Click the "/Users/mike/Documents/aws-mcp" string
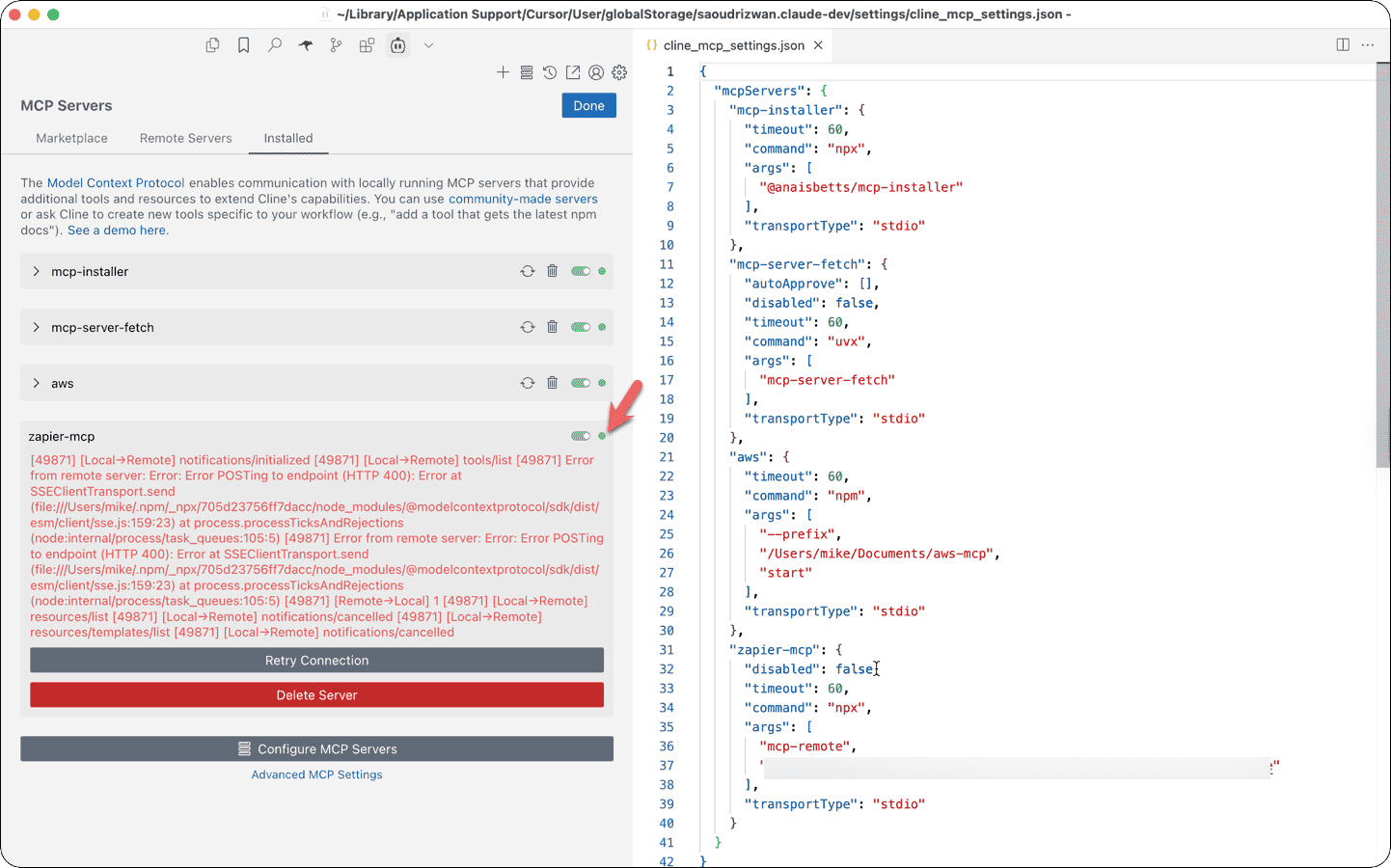Viewport: 1391px width, 868px height. [877, 554]
